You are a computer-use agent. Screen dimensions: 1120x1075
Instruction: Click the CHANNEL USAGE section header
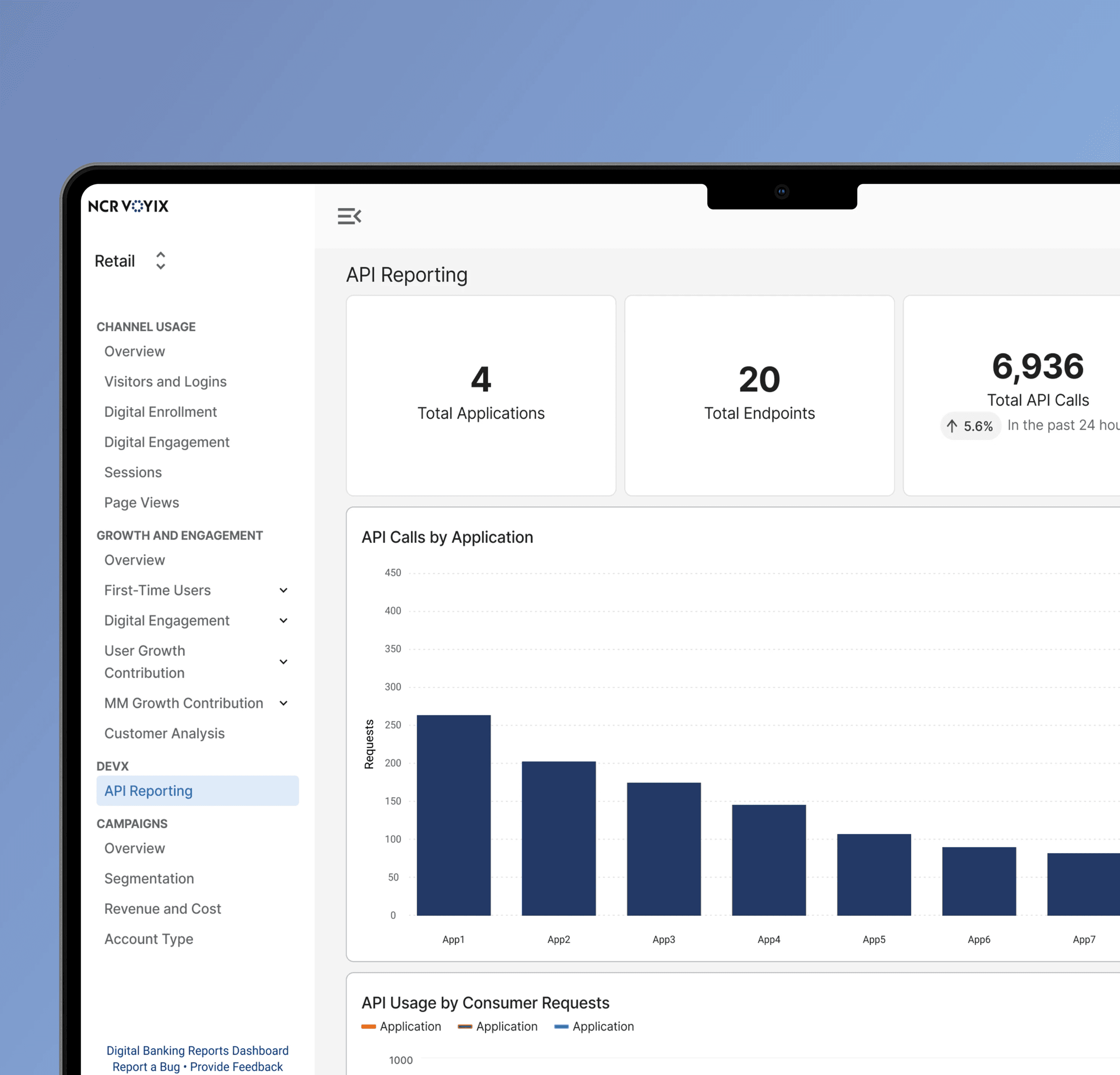point(146,326)
